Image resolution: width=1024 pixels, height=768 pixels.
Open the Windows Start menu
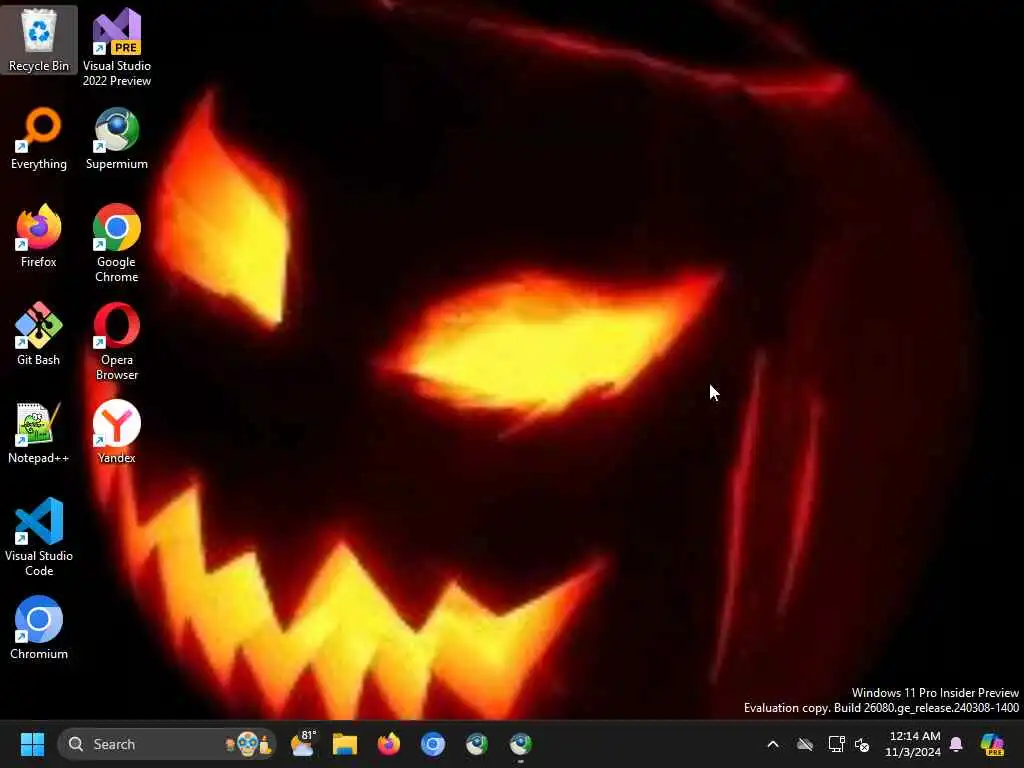pos(32,744)
